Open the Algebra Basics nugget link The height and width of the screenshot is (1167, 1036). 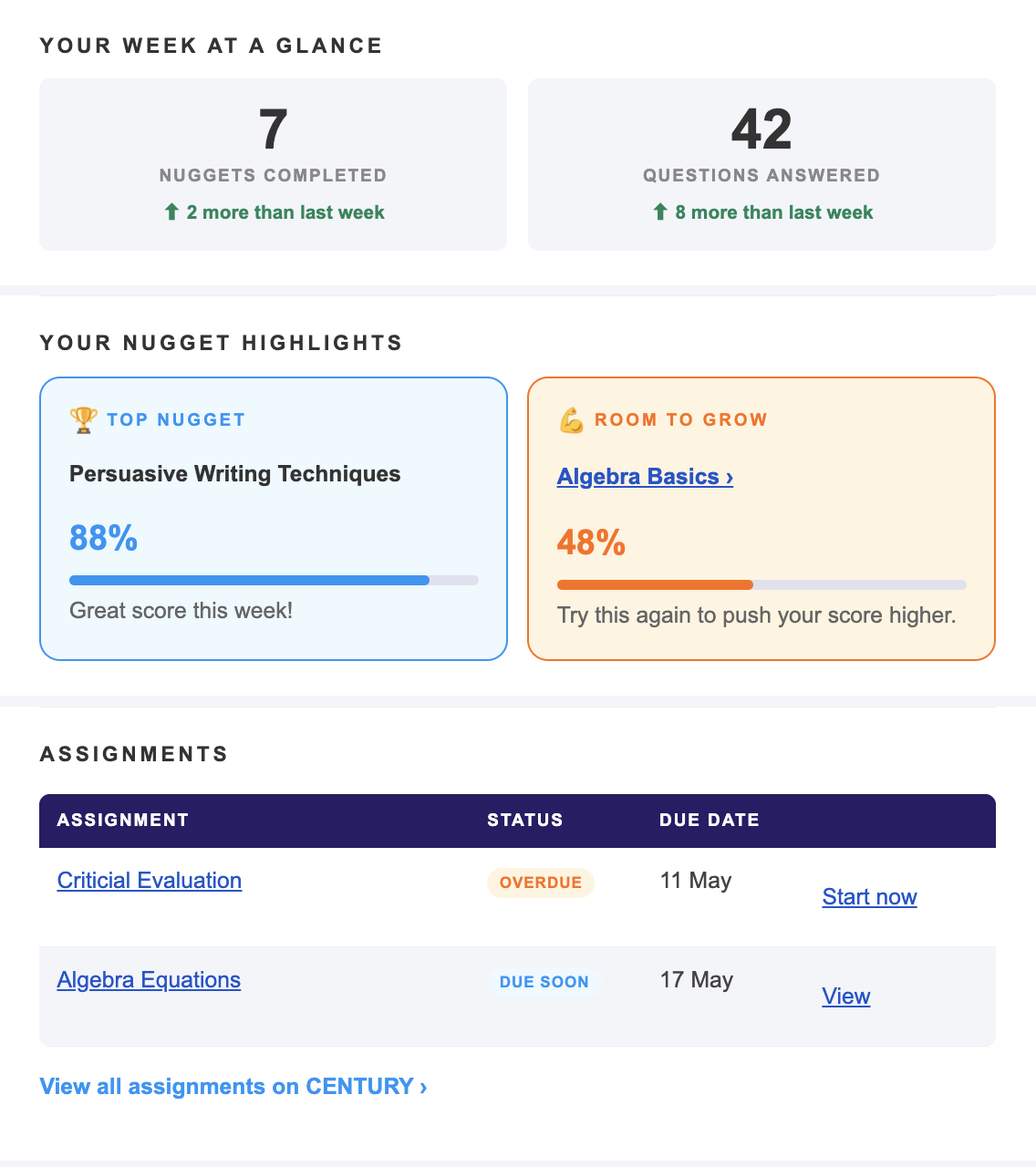click(x=645, y=477)
